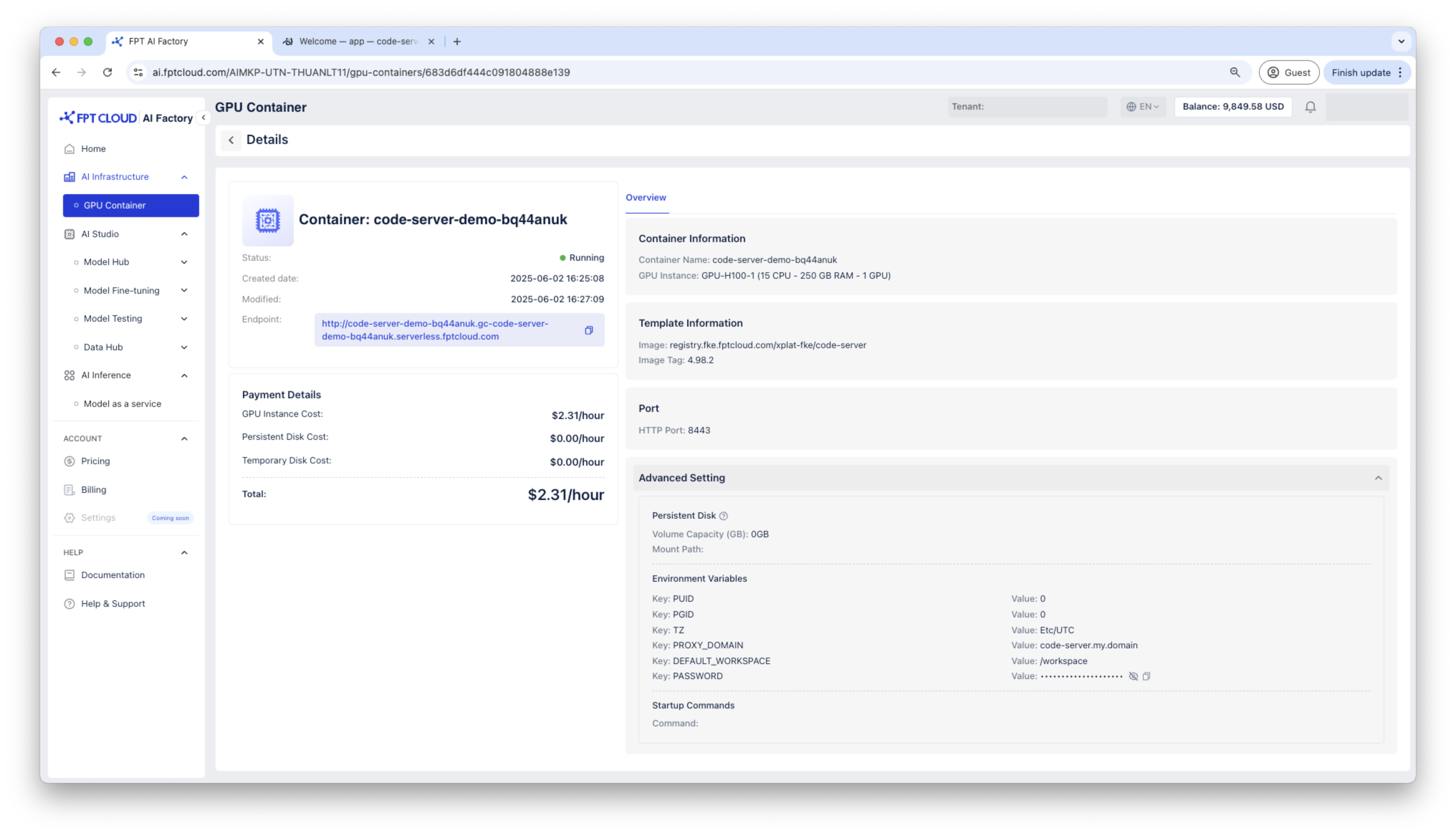The width and height of the screenshot is (1456, 836).
Task: Expand Model Fine-tuning submenu
Action: pyautogui.click(x=184, y=290)
